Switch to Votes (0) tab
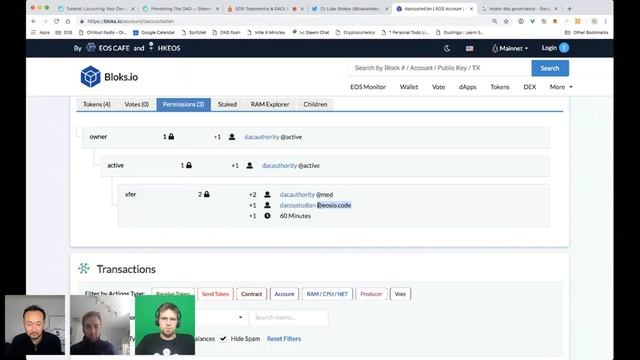This screenshot has width=640, height=360. tap(136, 104)
